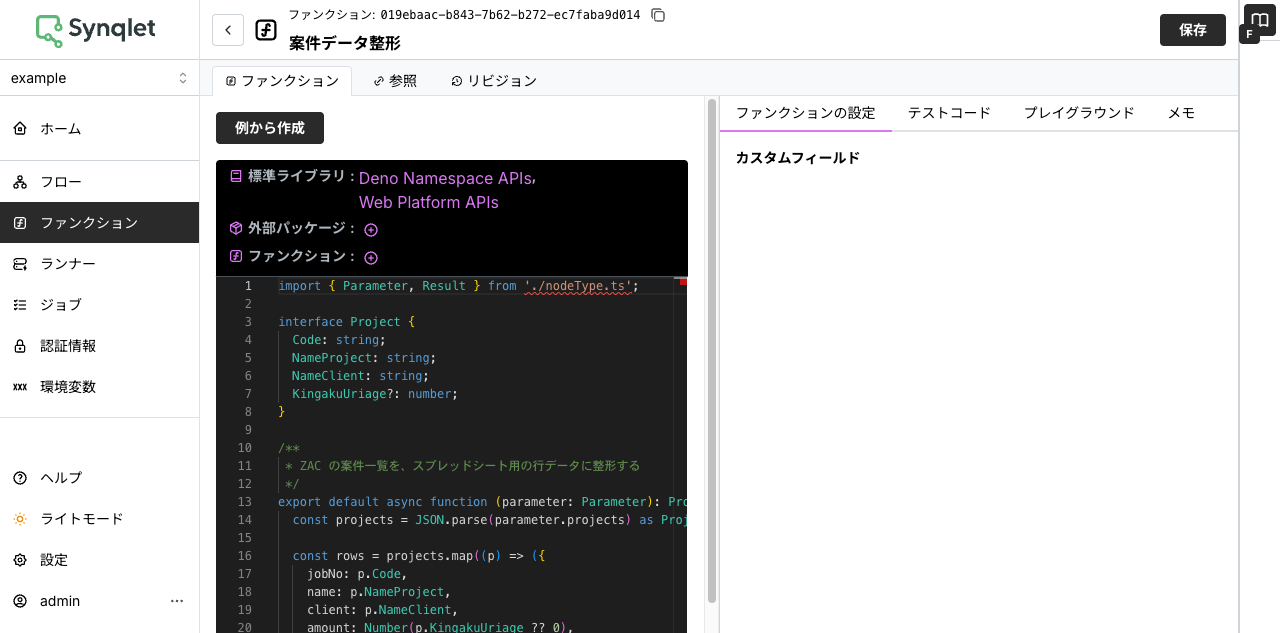Click the vertical scrollbar of editor pane
Screen dimensions: 1280x633
[712, 350]
